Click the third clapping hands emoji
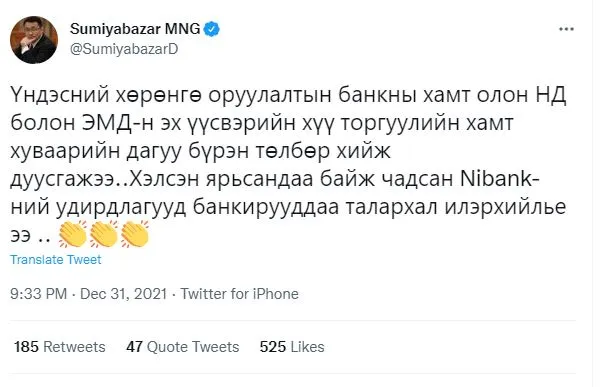The width and height of the screenshot is (606, 387). tap(134, 234)
